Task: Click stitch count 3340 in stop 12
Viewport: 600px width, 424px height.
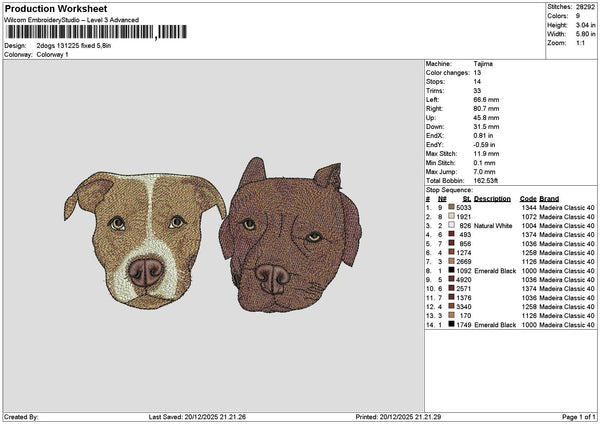Action: [x=463, y=307]
